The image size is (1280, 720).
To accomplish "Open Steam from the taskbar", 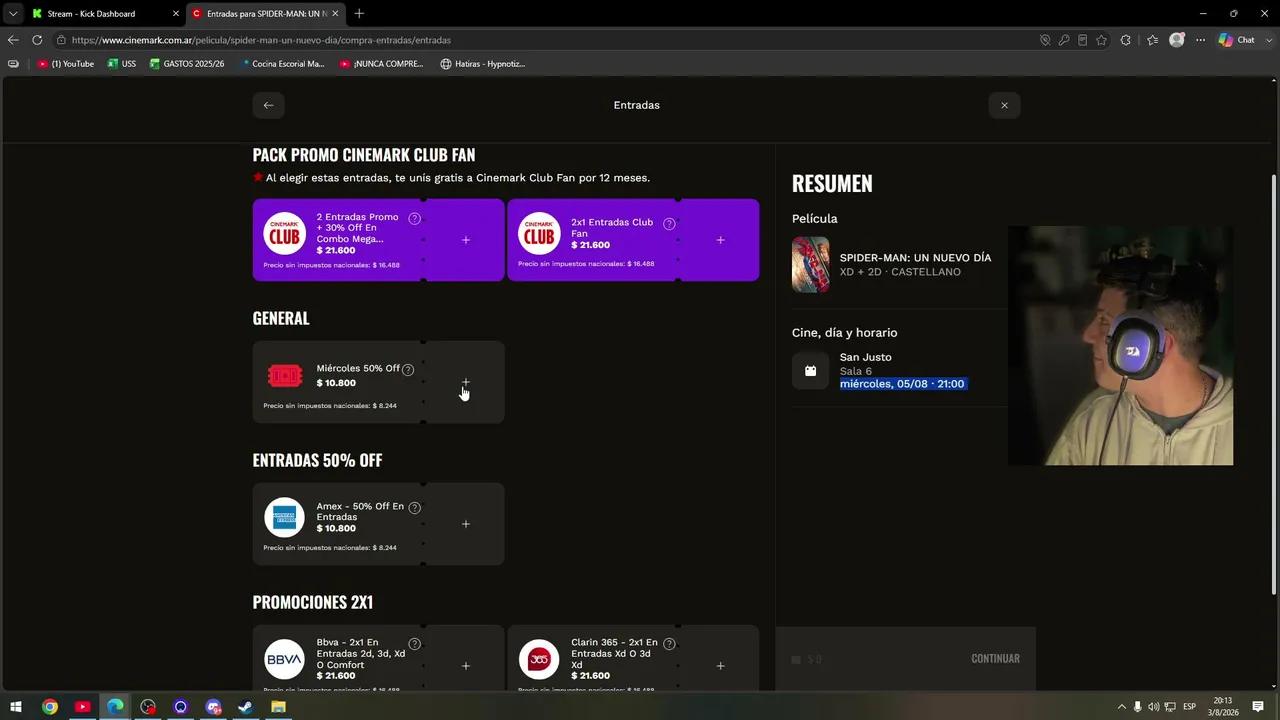I will pyautogui.click(x=245, y=707).
